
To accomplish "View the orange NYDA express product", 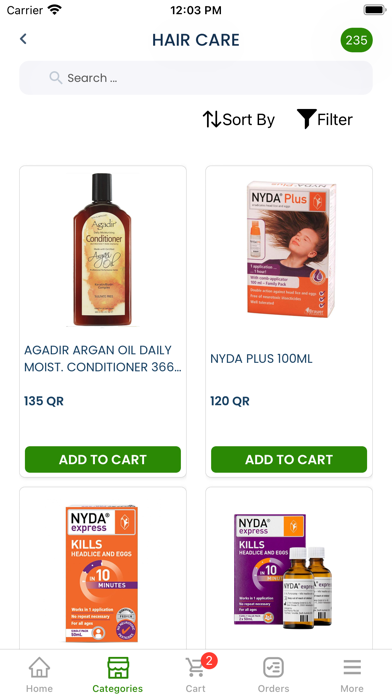I will tap(102, 573).
